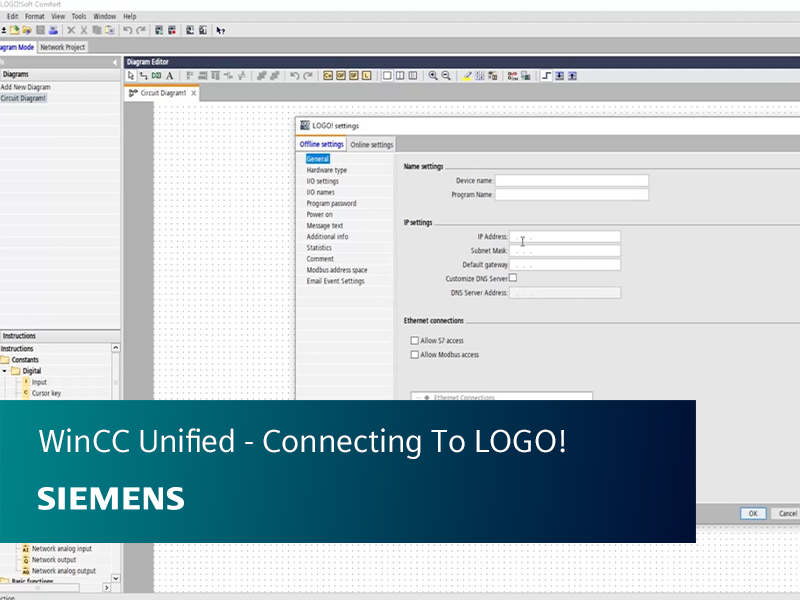Select the Zoom In tool in Diagram Editor toolbar
This screenshot has height=600, width=800.
click(432, 75)
